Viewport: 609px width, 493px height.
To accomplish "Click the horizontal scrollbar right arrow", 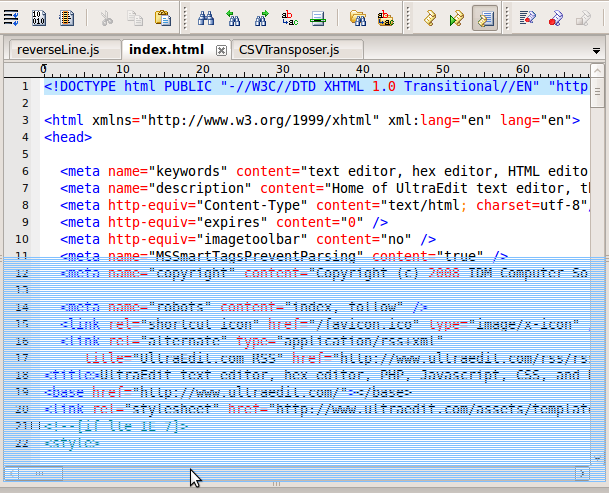I will 582,473.
